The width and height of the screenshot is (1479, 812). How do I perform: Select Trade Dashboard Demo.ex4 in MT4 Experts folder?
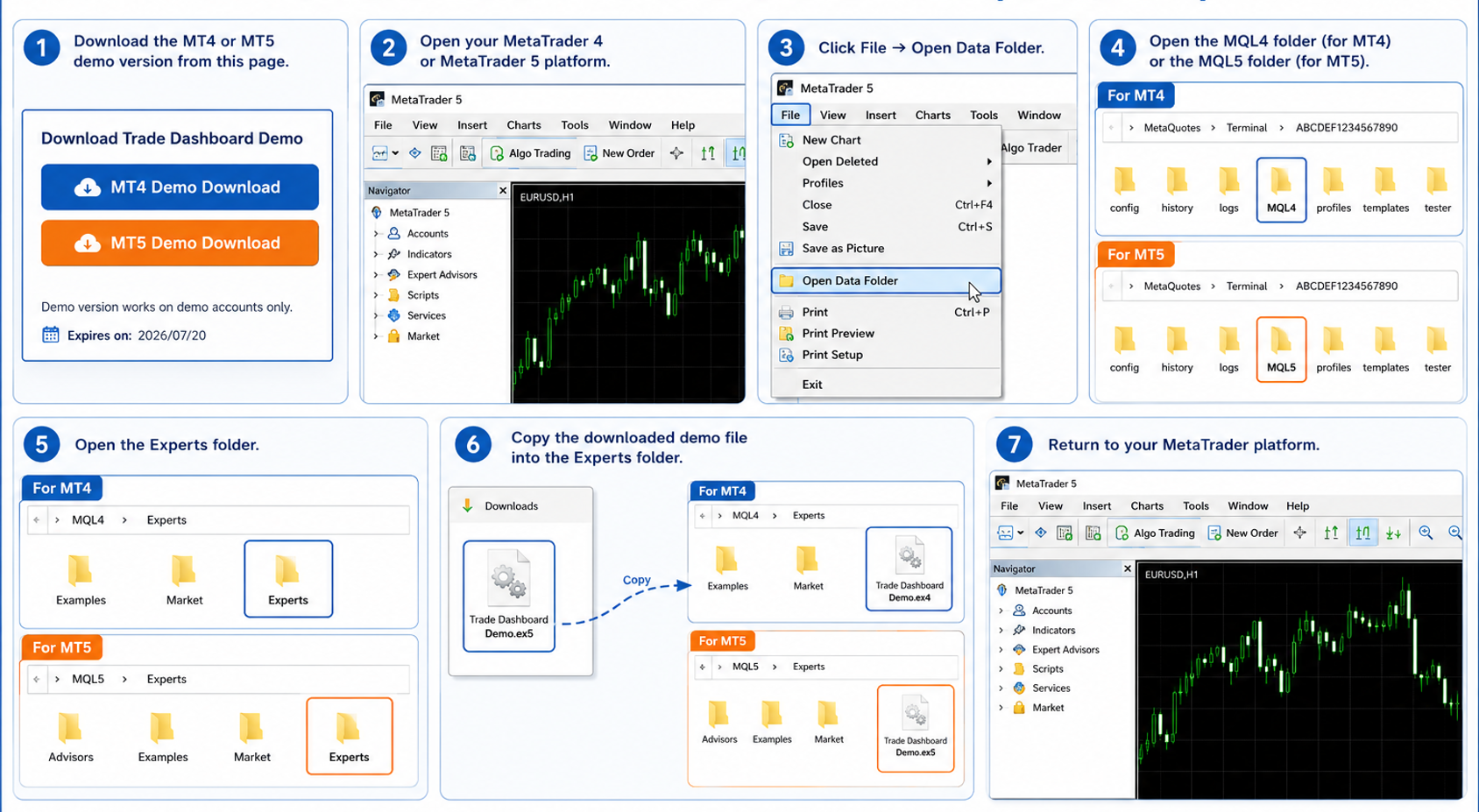point(909,568)
